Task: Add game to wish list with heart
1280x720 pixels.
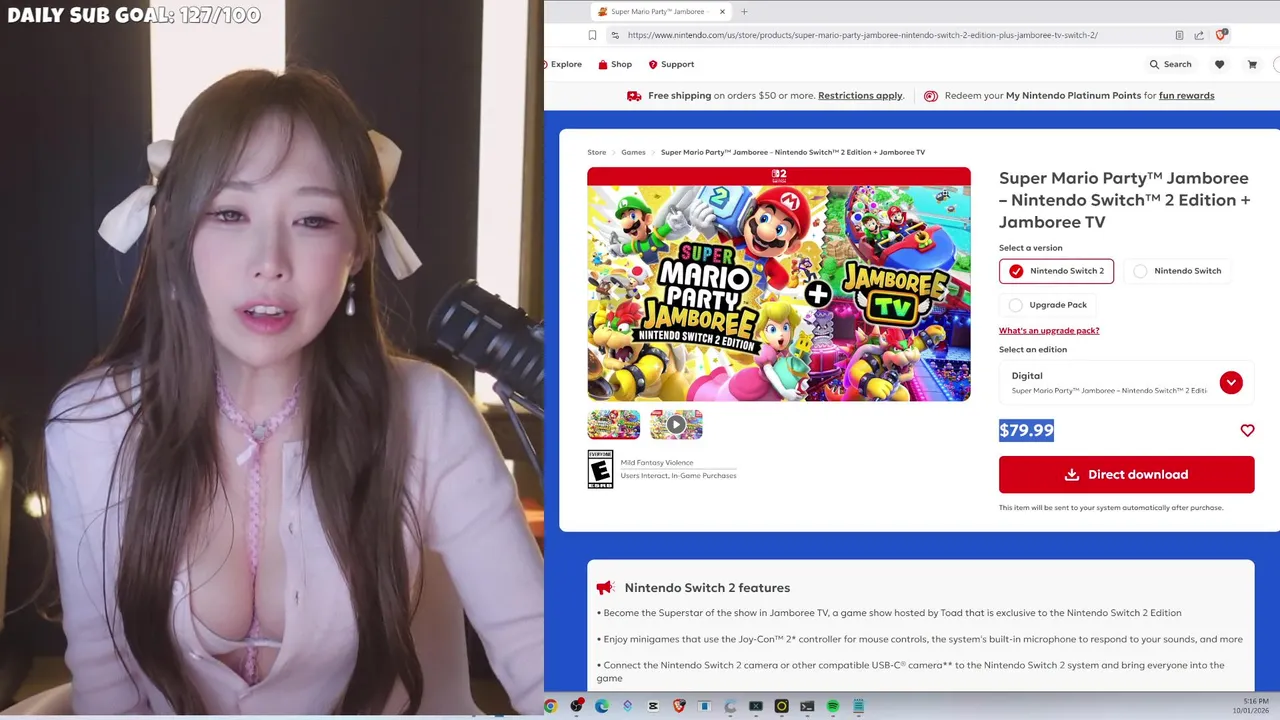Action: [x=1247, y=430]
